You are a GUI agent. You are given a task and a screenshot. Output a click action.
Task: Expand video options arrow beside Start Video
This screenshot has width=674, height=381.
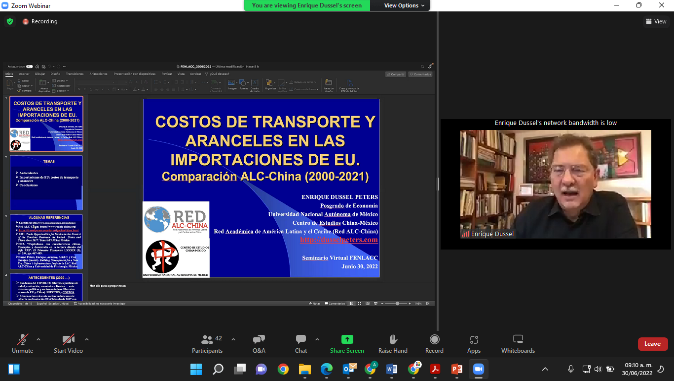(86, 339)
